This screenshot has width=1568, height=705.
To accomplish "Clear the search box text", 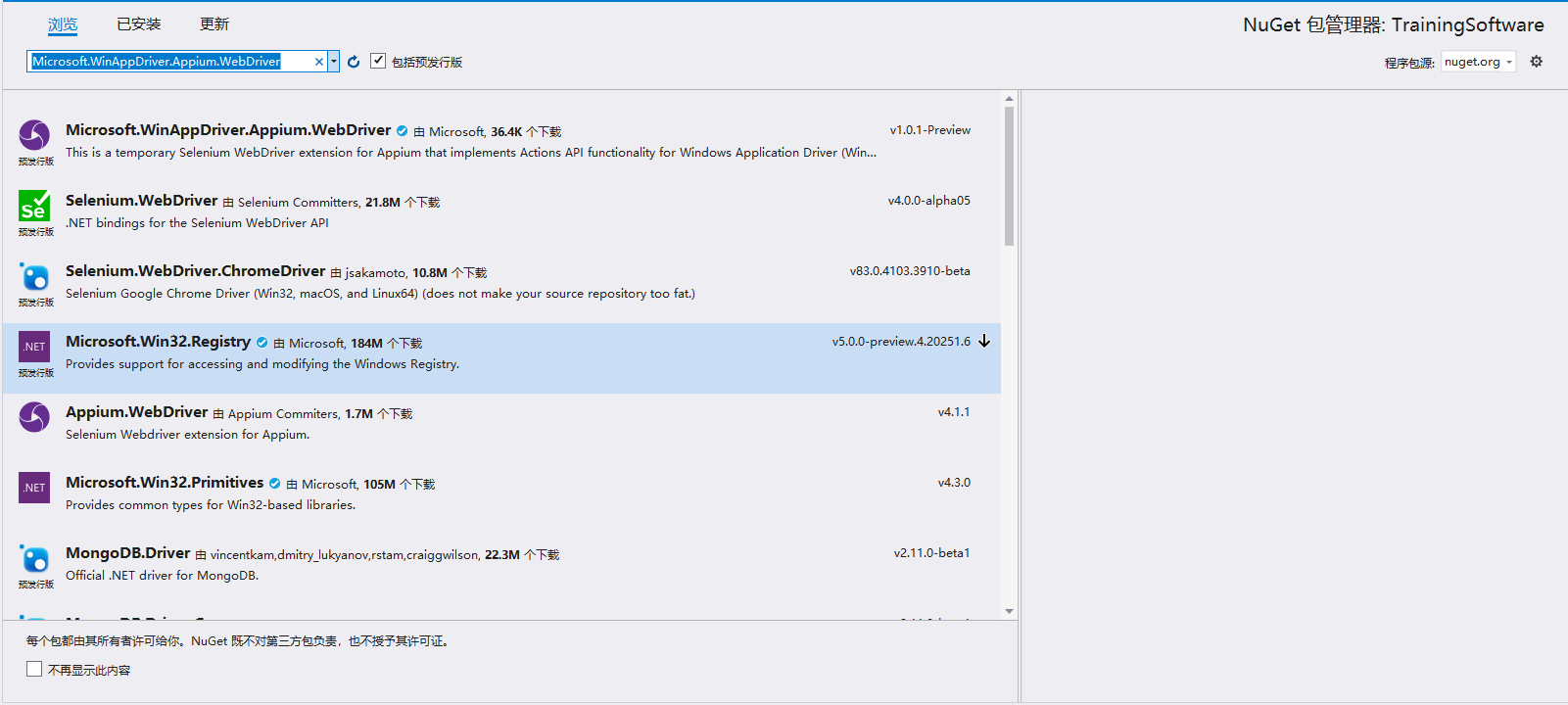I will click(x=318, y=62).
